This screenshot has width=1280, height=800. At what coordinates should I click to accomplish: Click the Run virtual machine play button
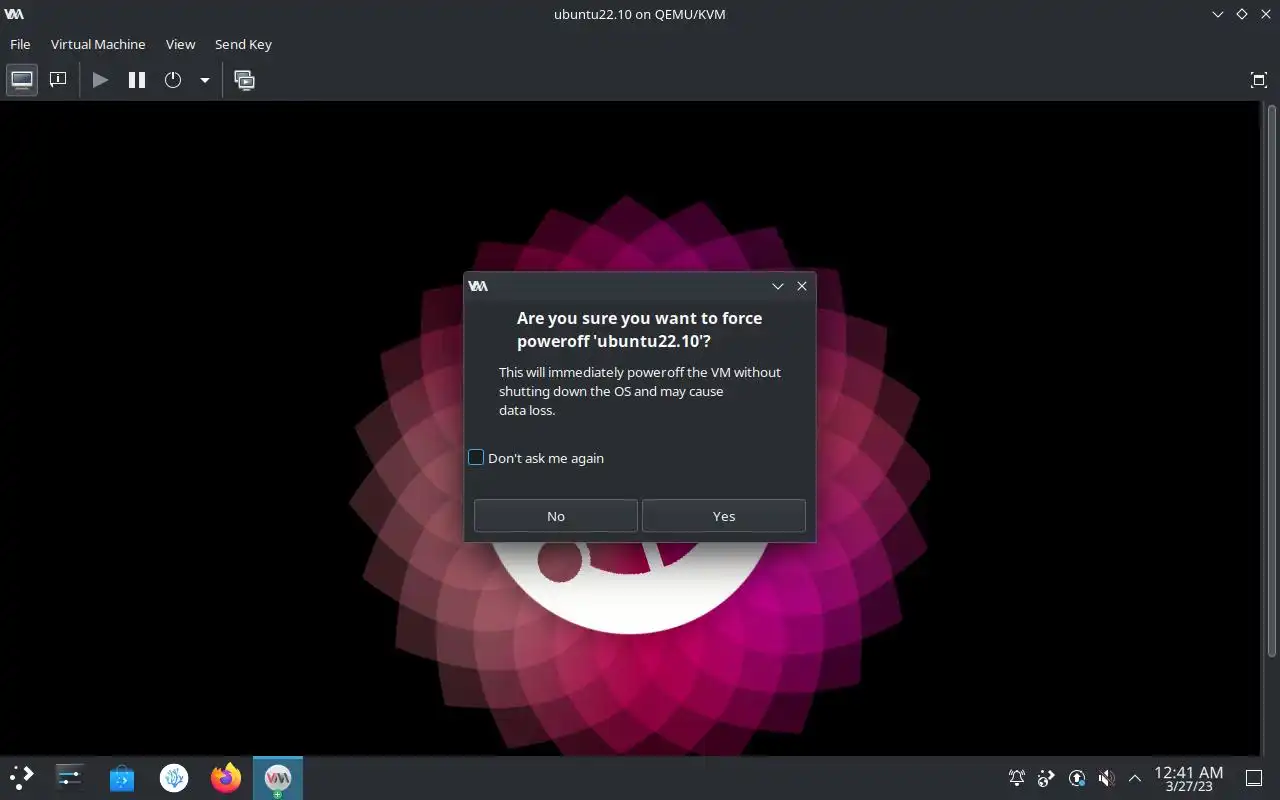tap(100, 80)
